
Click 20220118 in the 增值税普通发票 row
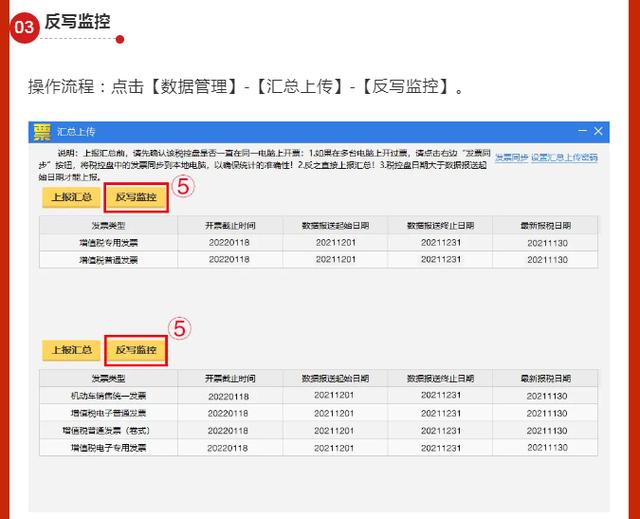(x=229, y=260)
